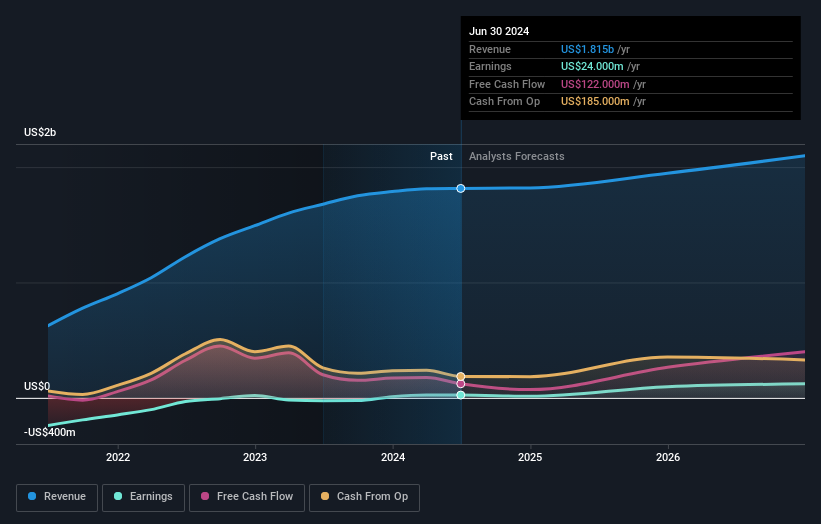Click the -US$400m y-axis label
Screen dimensions: 821x524
[49, 432]
